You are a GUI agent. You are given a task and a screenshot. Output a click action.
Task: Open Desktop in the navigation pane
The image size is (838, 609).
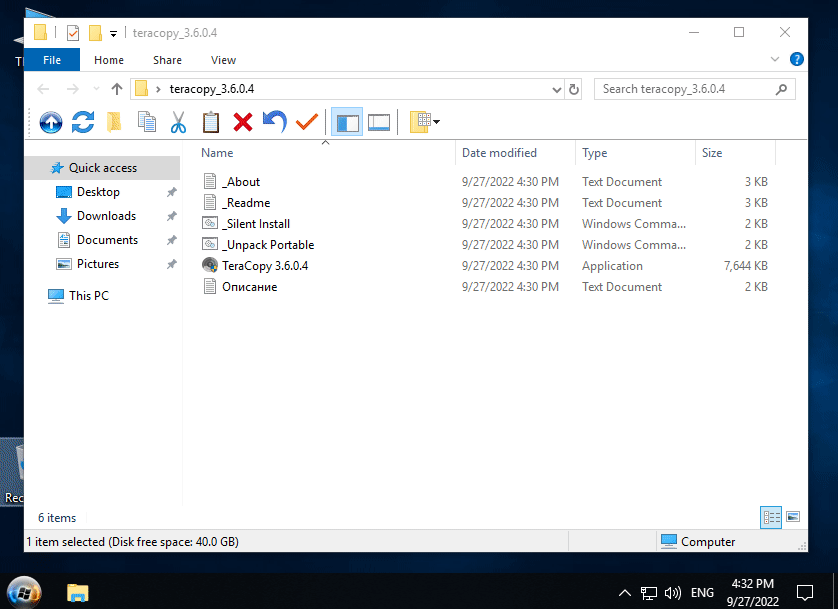pos(98,192)
